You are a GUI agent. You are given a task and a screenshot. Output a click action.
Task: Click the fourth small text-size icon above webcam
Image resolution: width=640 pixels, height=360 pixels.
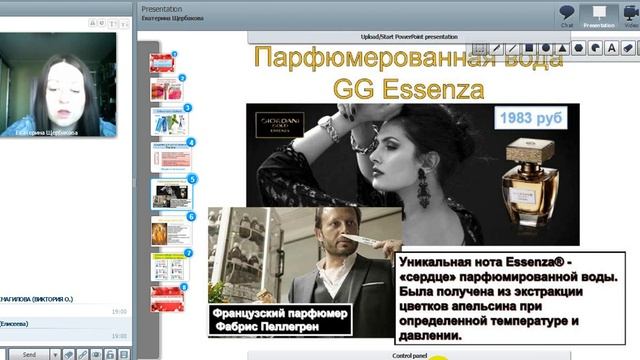tap(124, 24)
